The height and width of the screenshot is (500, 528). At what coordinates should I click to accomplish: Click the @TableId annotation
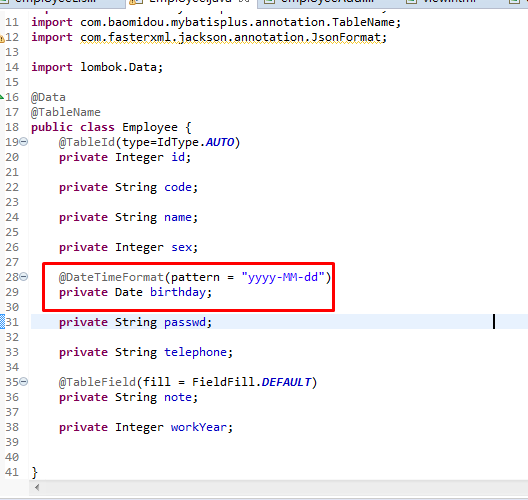pos(87,142)
